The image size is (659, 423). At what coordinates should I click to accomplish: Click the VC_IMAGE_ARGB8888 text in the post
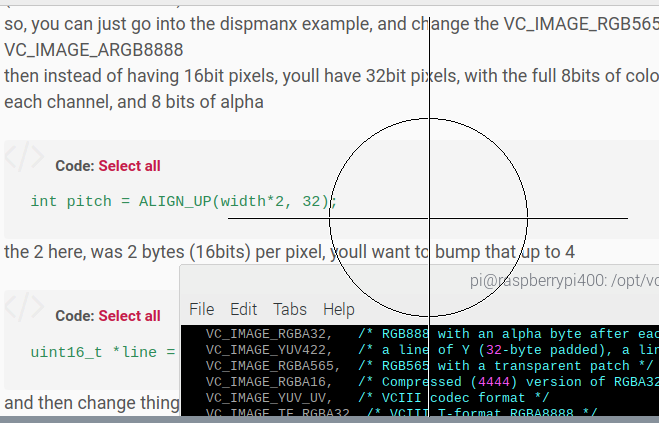coord(94,50)
